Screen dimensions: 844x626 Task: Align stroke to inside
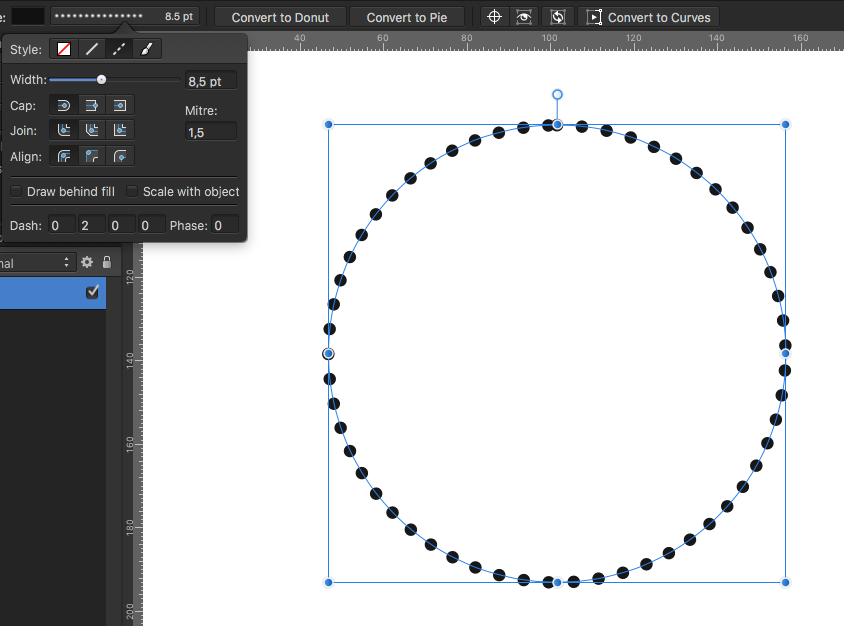[92, 156]
